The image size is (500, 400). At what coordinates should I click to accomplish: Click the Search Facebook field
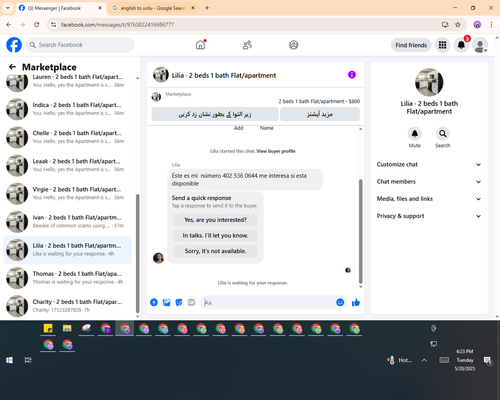[80, 45]
